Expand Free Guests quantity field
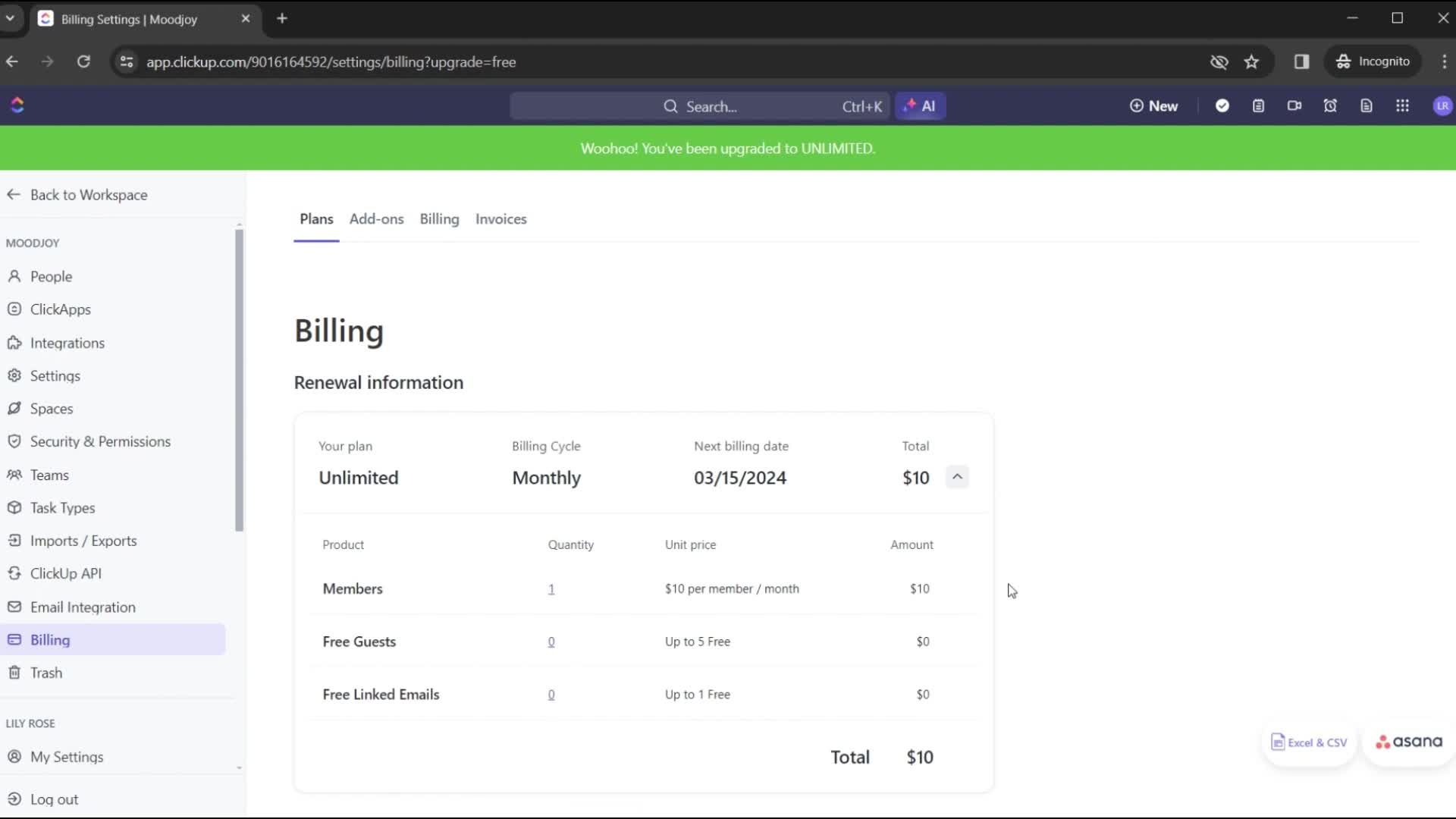Image resolution: width=1456 pixels, height=819 pixels. coord(550,641)
